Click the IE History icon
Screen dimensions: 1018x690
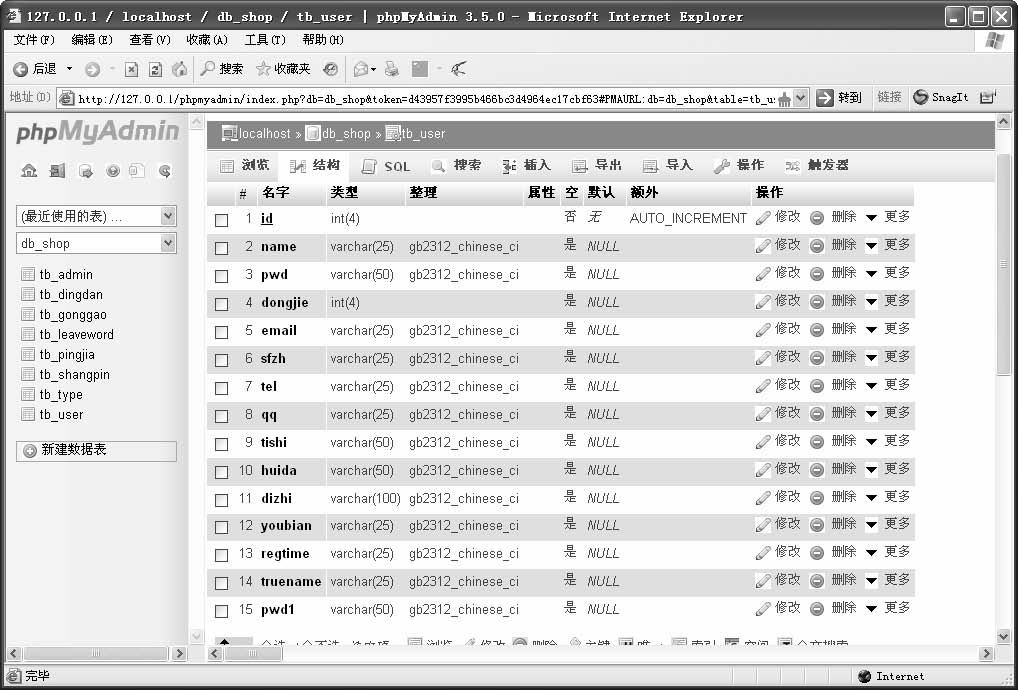click(x=330, y=69)
